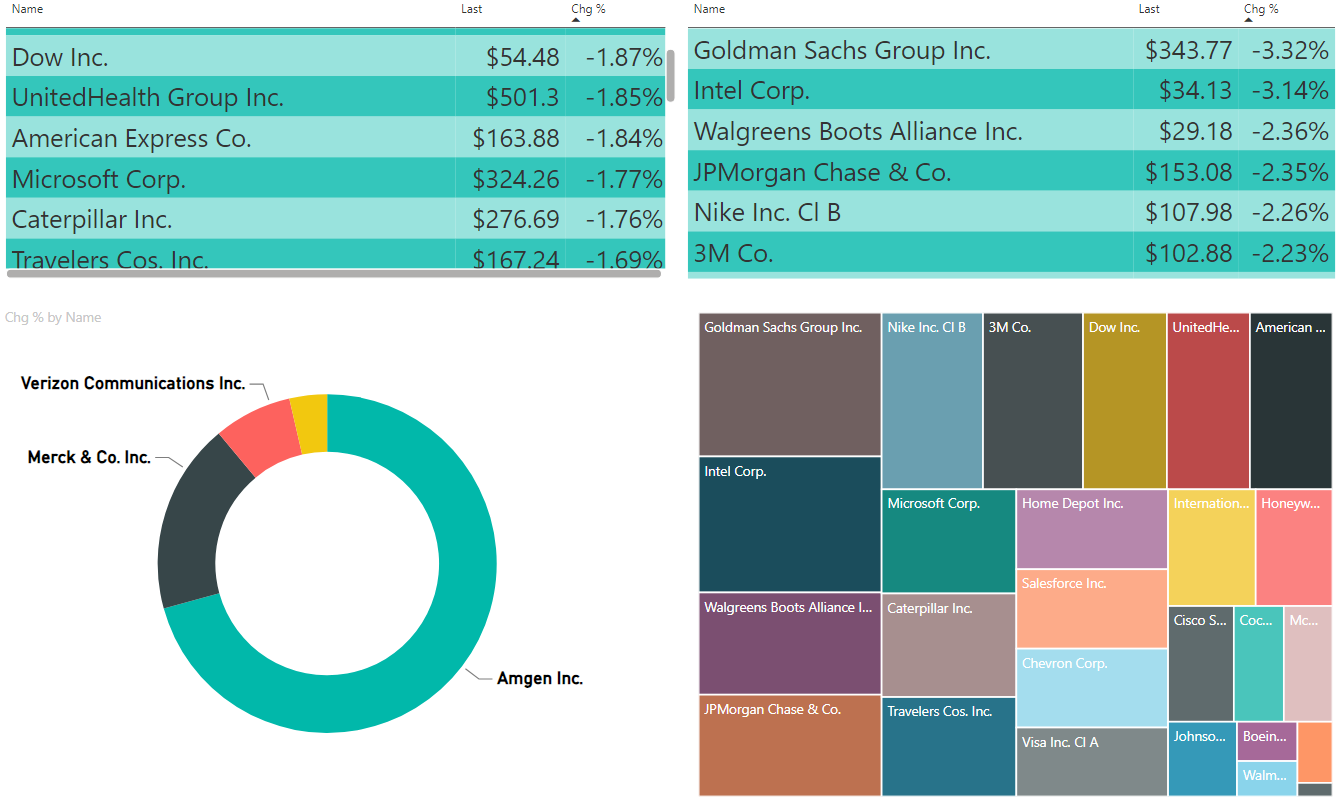This screenshot has width=1339, height=800.
Task: Click the Merck & Co. Inc. donut label
Action: pos(89,458)
